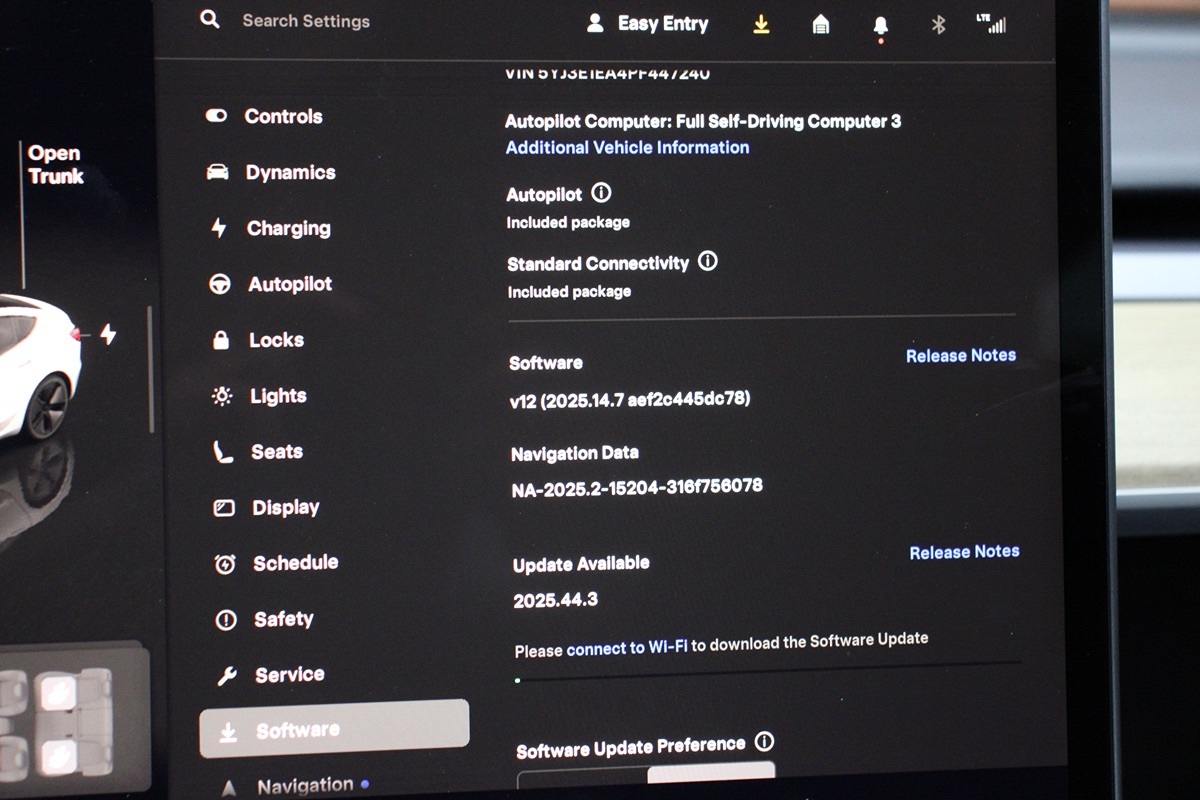
Task: View Release Notes for current software
Action: [x=960, y=355]
